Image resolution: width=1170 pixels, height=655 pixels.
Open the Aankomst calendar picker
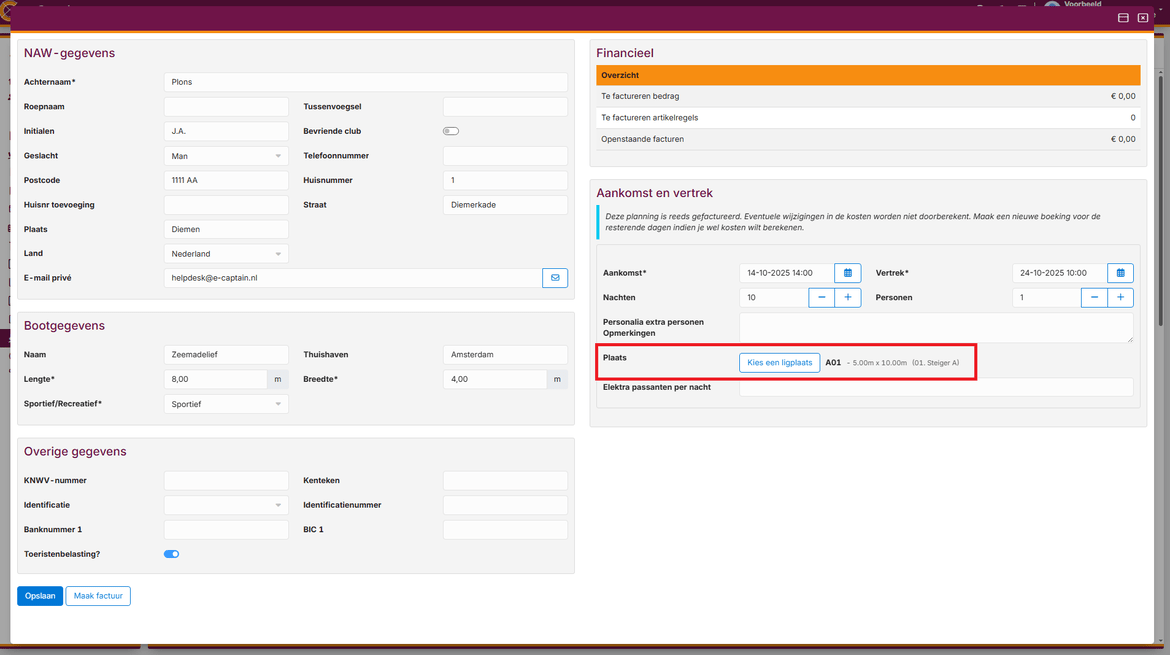(847, 273)
